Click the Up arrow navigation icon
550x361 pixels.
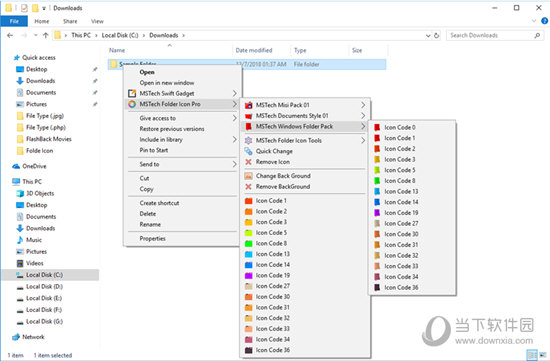point(46,35)
